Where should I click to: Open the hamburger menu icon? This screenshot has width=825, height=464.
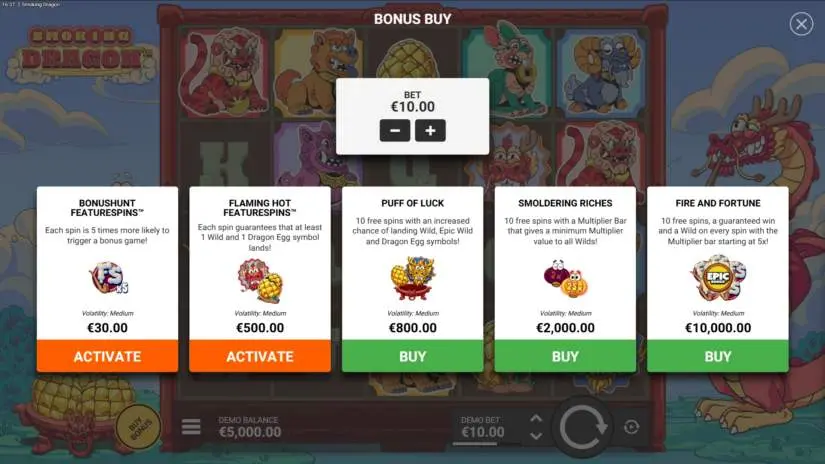(191, 427)
